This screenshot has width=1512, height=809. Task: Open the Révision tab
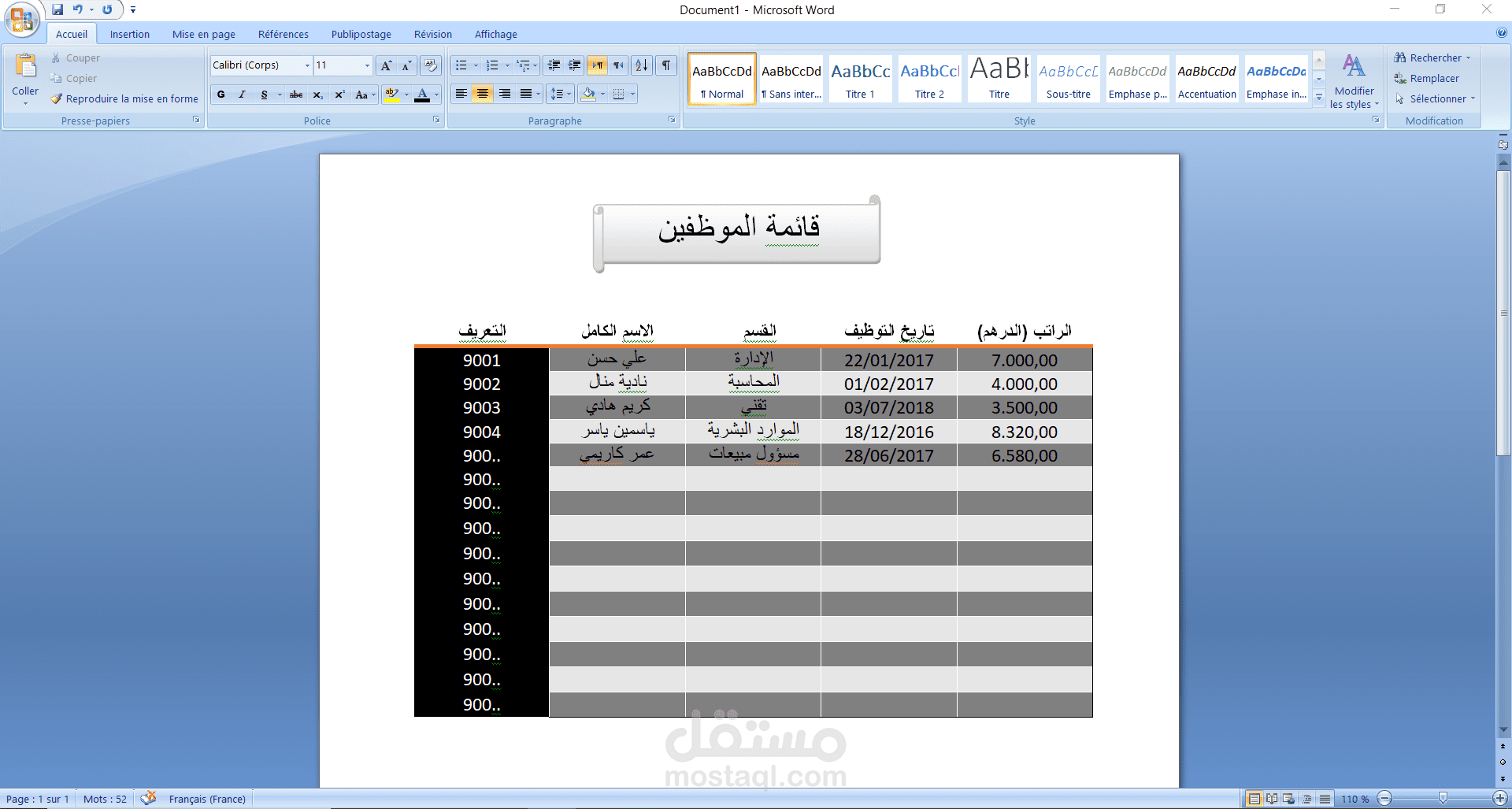[433, 34]
